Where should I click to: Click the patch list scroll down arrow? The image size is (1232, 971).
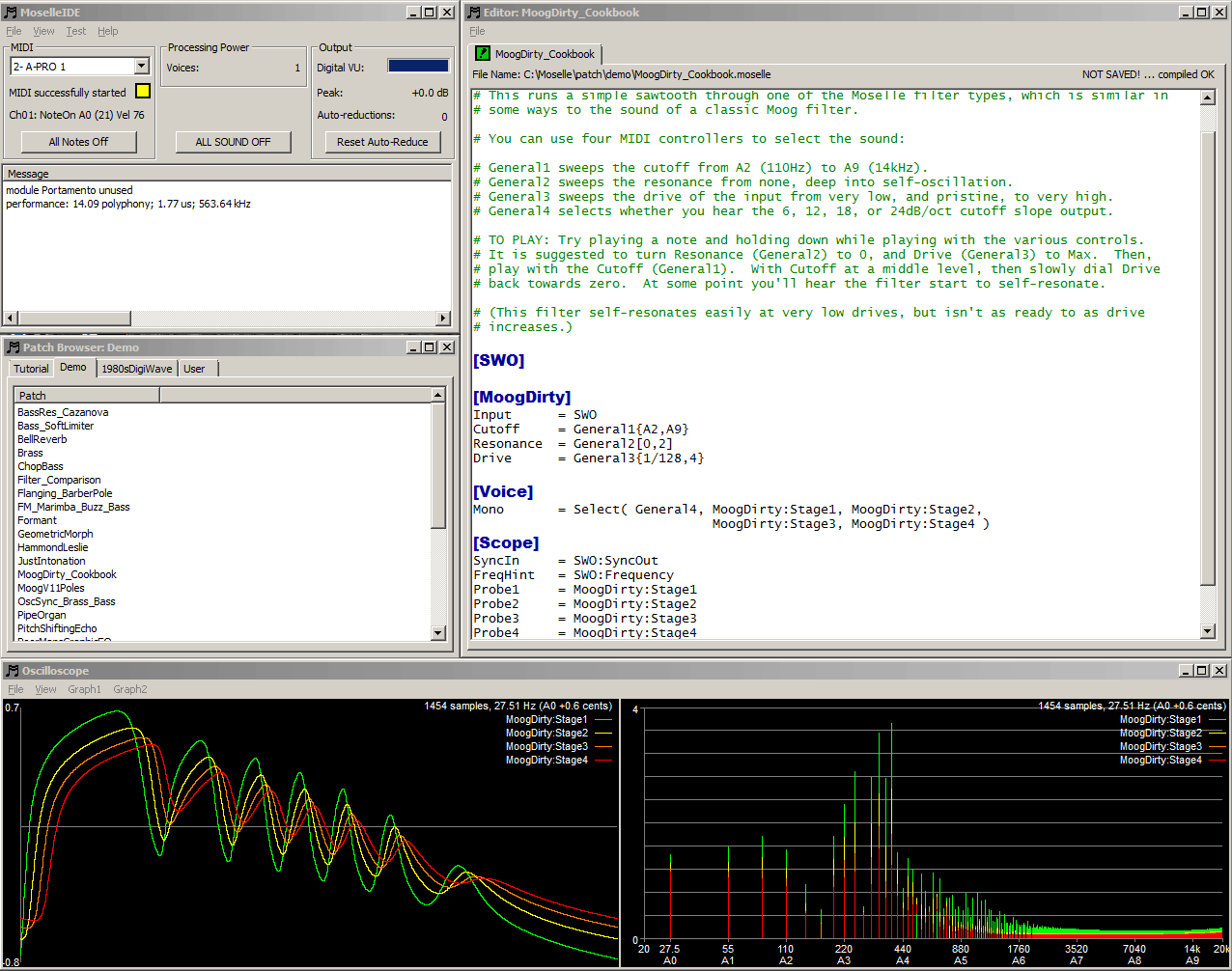(438, 633)
